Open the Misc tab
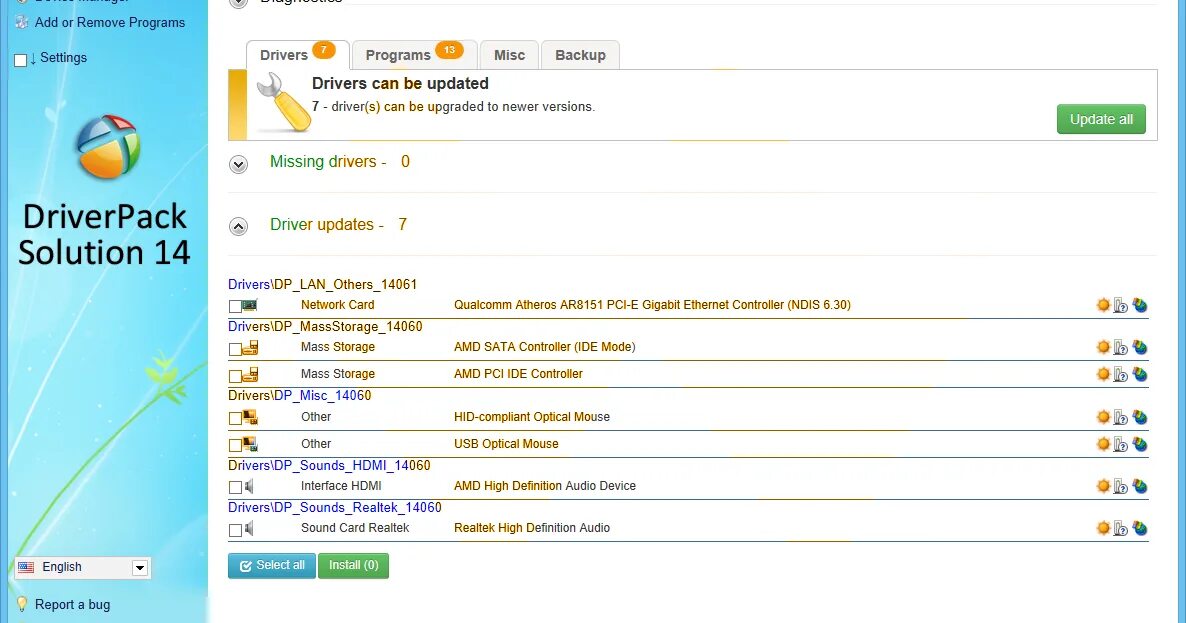Image resolution: width=1186 pixels, height=623 pixels. pos(509,54)
